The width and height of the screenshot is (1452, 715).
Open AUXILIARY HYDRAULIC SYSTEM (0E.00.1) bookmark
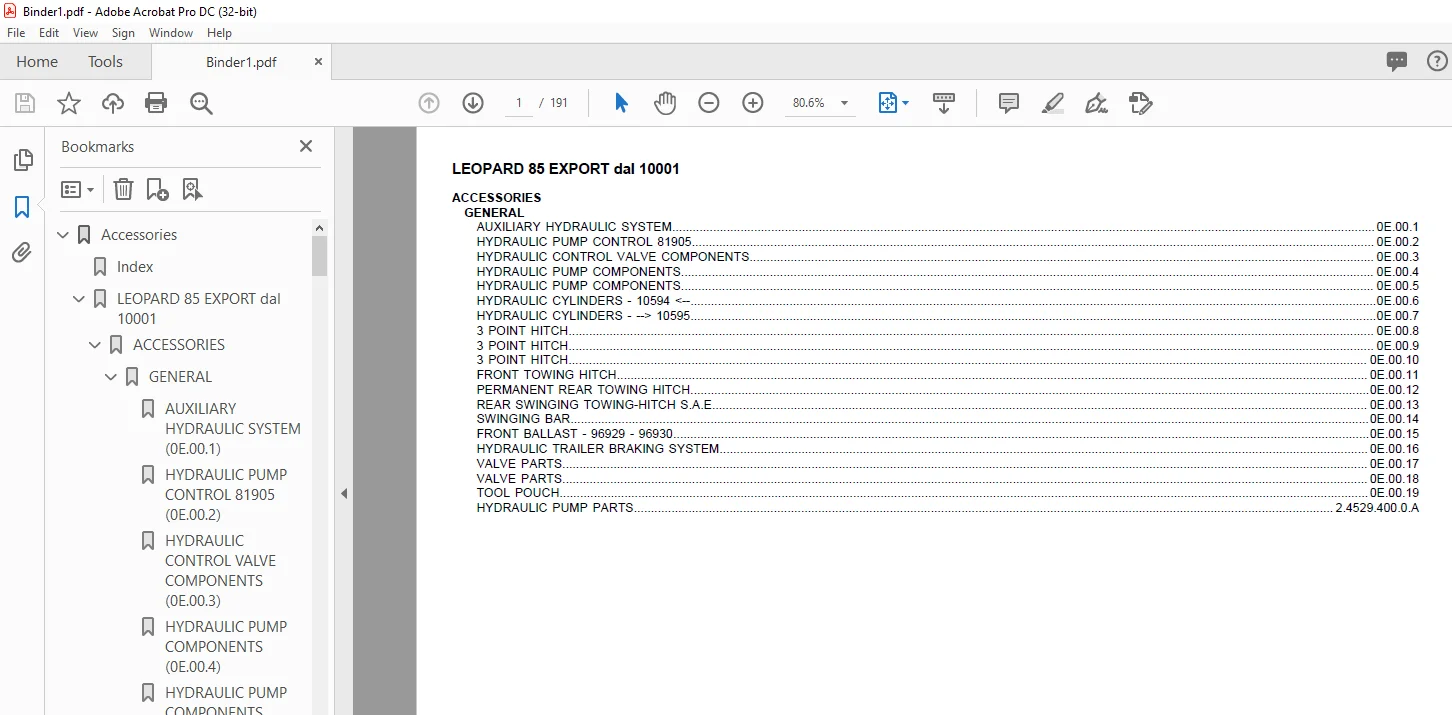[x=233, y=429]
